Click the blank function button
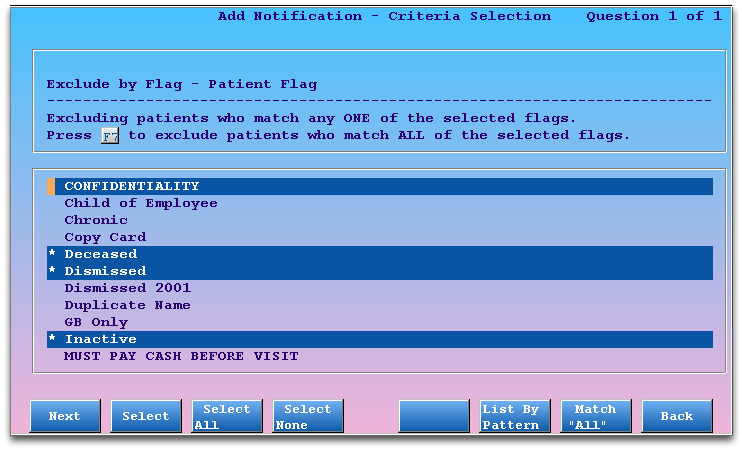The image size is (742, 449). pos(434,416)
